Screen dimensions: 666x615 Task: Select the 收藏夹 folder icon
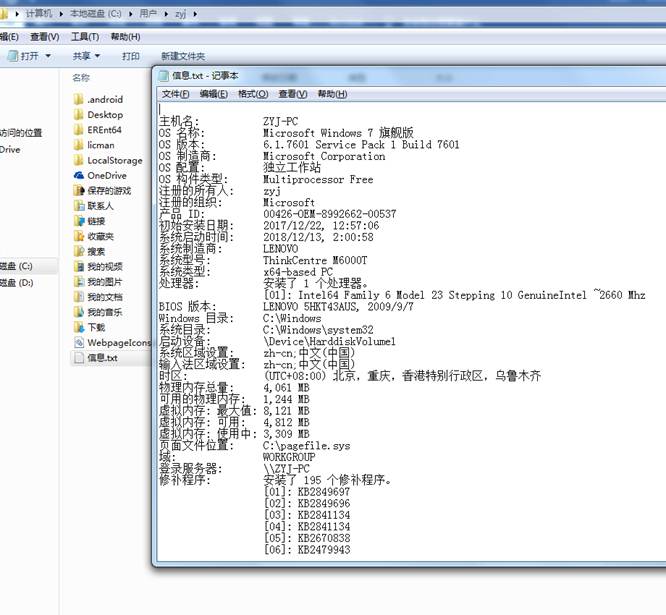[79, 237]
